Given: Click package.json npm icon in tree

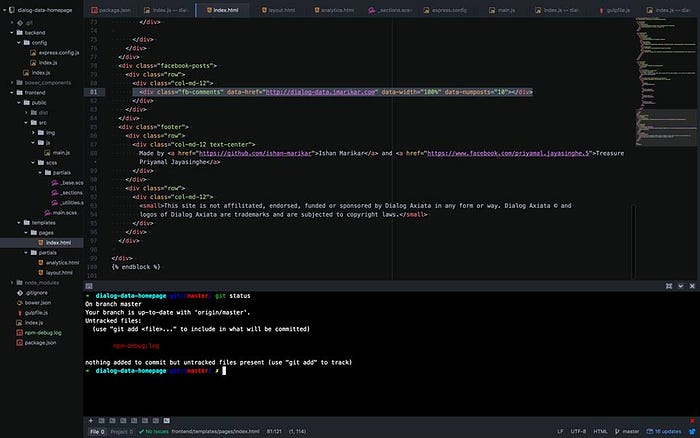Looking at the screenshot, I should click(x=20, y=342).
